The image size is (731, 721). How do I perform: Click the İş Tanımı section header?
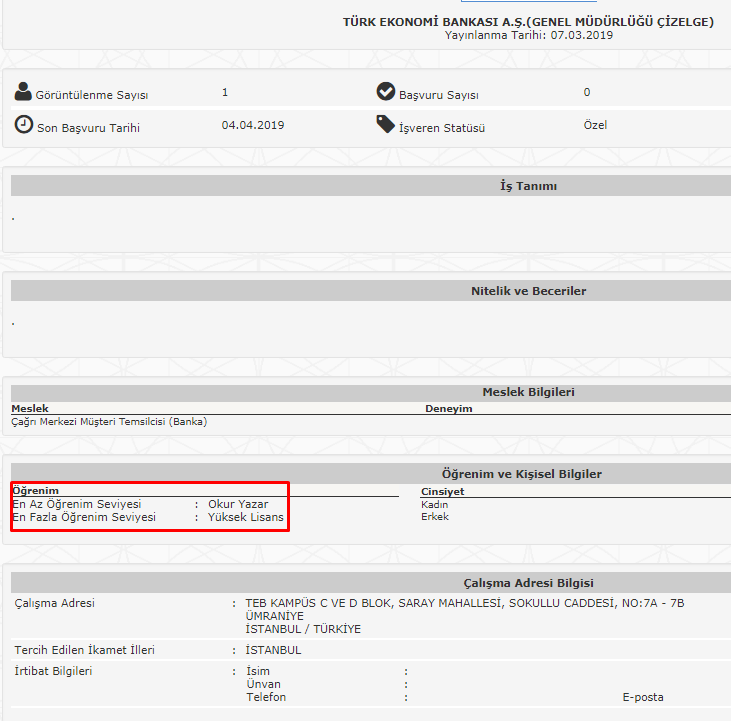529,186
